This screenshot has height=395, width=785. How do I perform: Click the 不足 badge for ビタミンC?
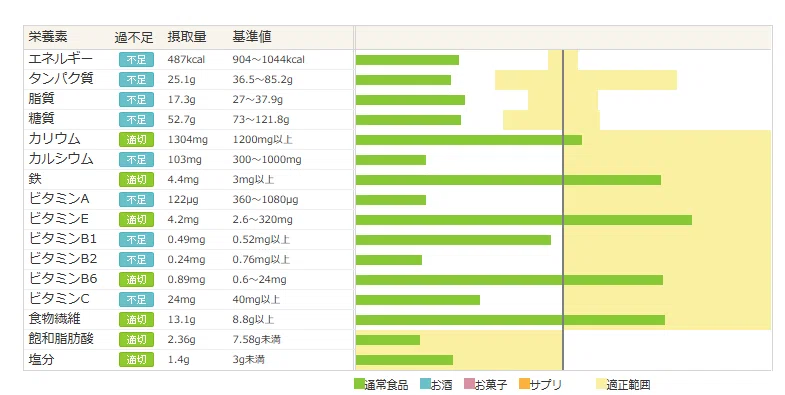point(136,299)
